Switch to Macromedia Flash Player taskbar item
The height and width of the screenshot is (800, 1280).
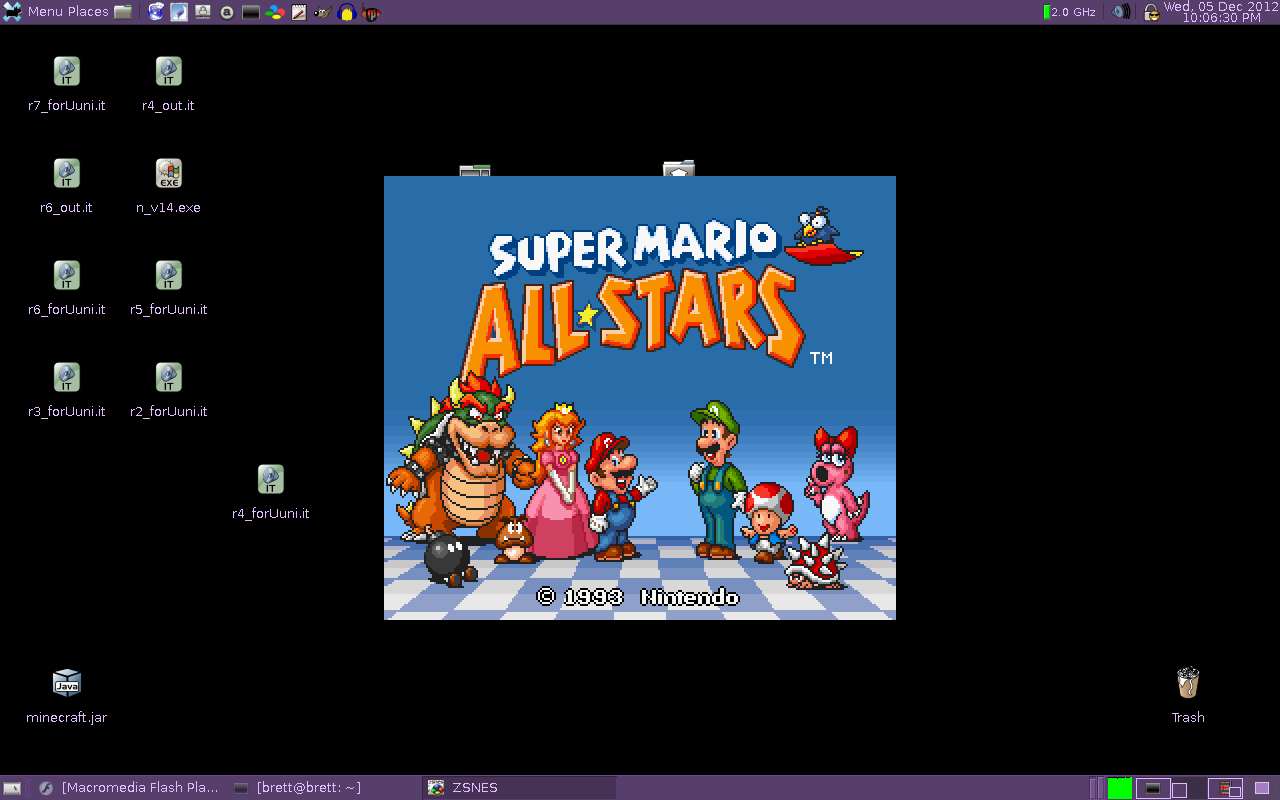[x=130, y=788]
